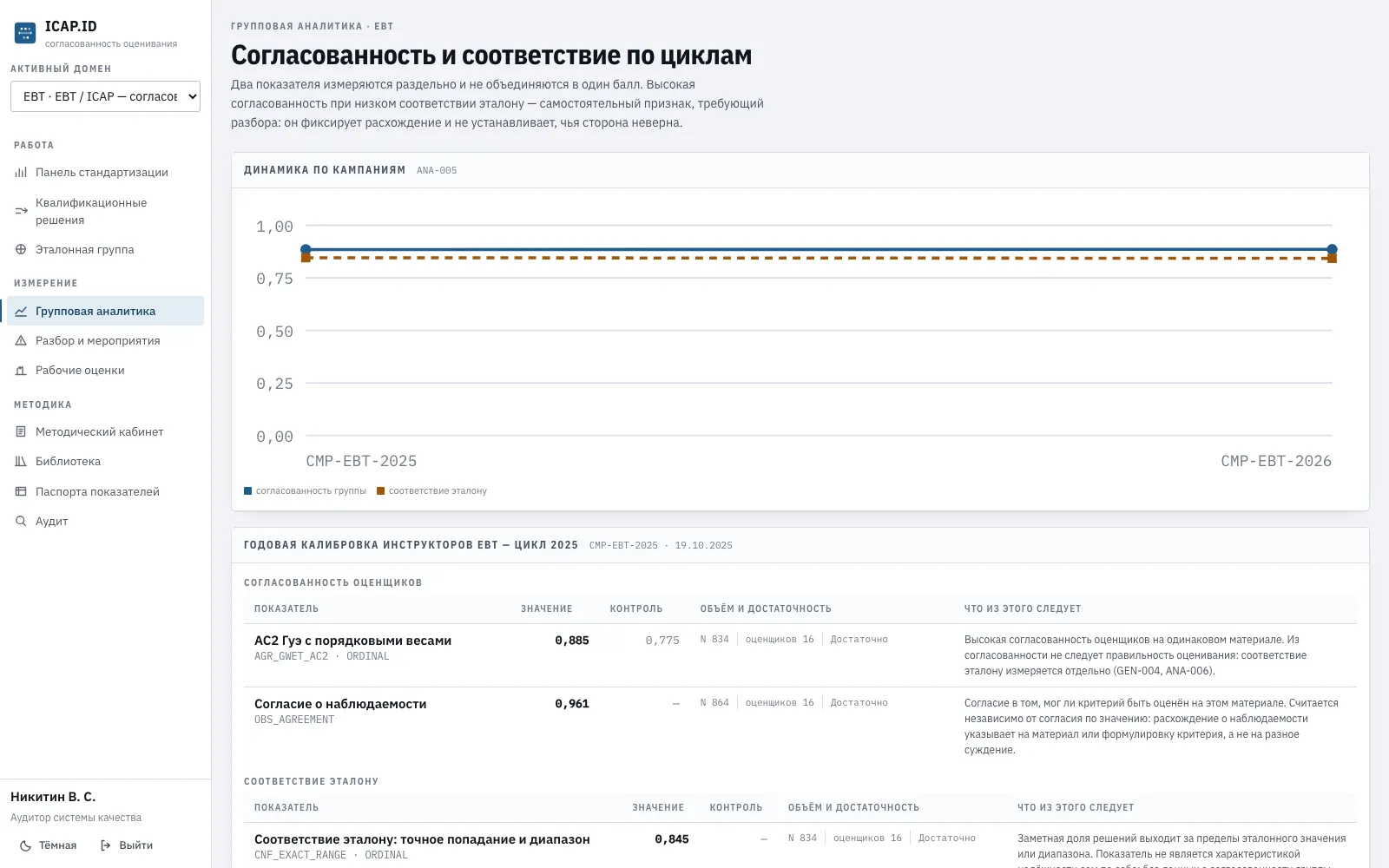The width and height of the screenshot is (1389, 868).
Task: Click N 864 sample size
Action: point(714,702)
